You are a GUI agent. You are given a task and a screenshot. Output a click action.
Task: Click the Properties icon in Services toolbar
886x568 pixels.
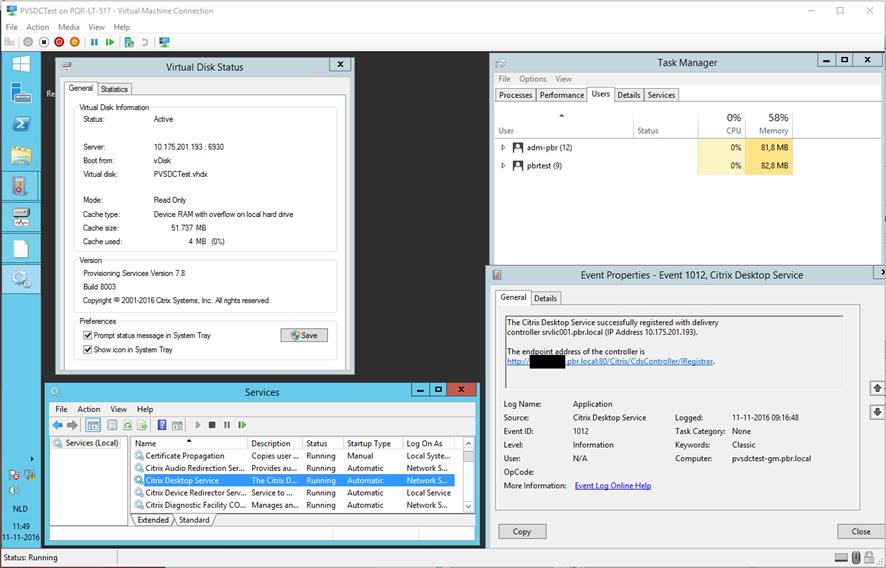pyautogui.click(x=112, y=425)
